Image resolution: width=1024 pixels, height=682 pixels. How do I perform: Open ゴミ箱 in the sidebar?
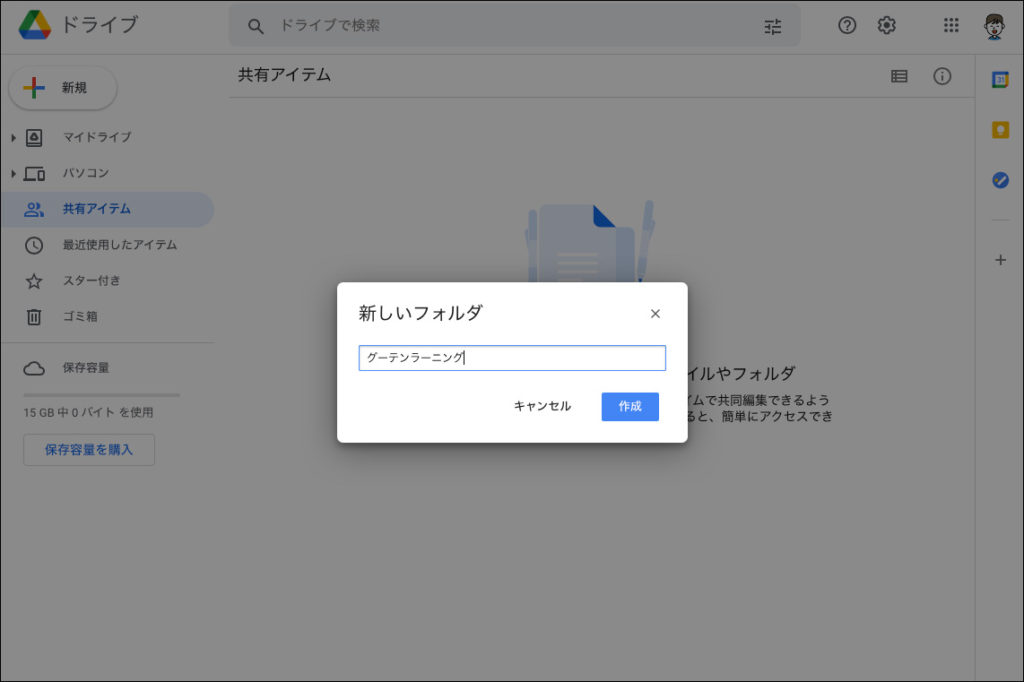point(80,317)
